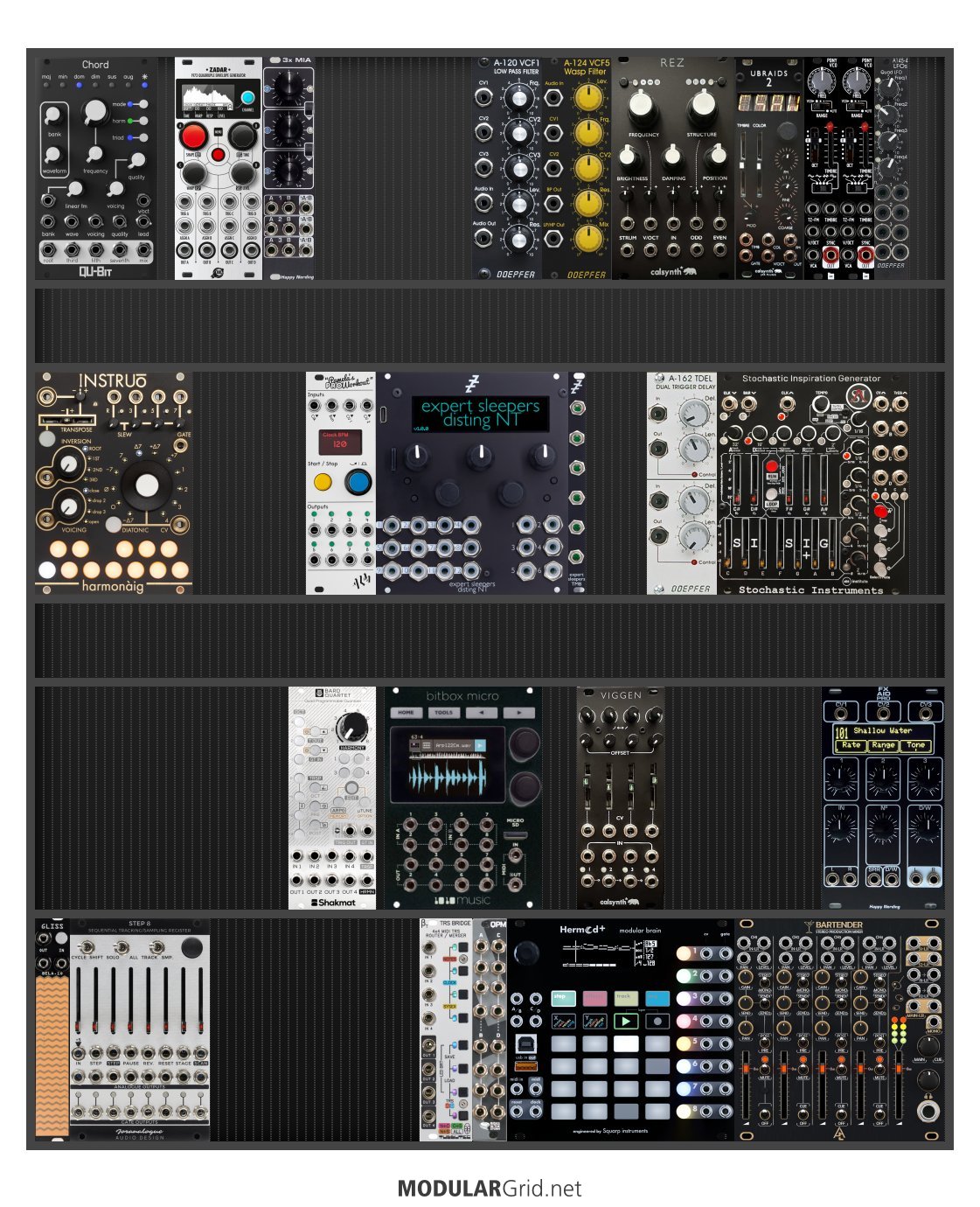Viewport: 980px width, 1207px height.
Task: Click the Bartender headphone output jack
Action: pyautogui.click(x=928, y=1111)
